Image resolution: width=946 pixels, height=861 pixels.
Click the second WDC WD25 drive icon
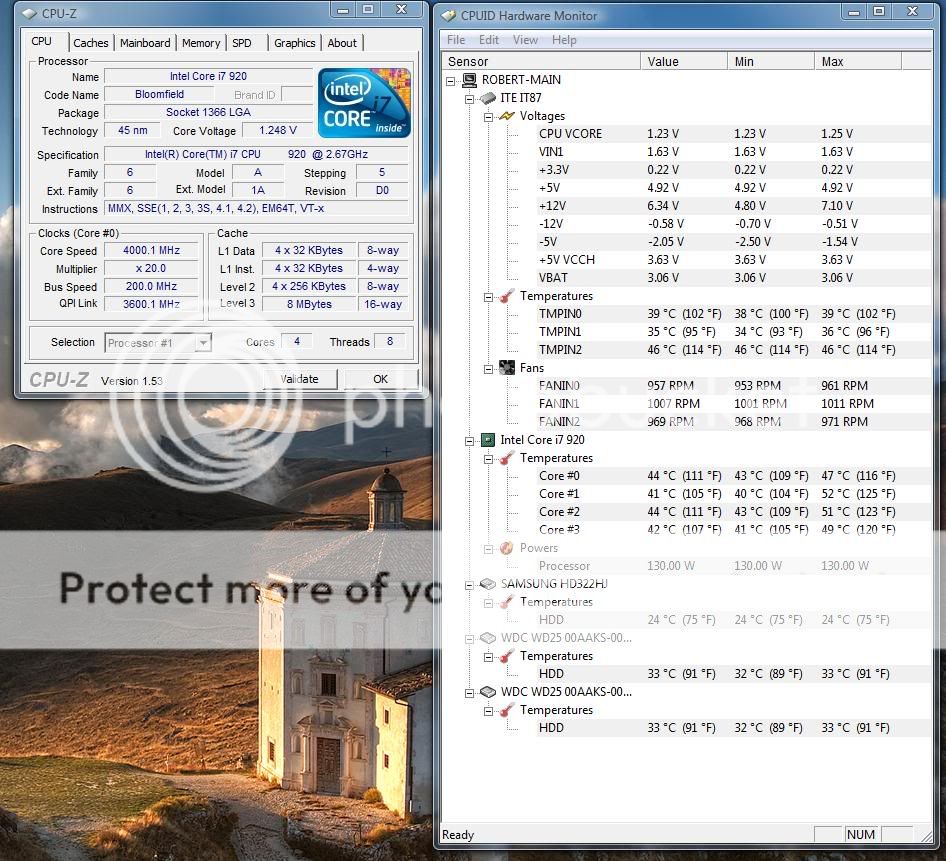pos(487,692)
